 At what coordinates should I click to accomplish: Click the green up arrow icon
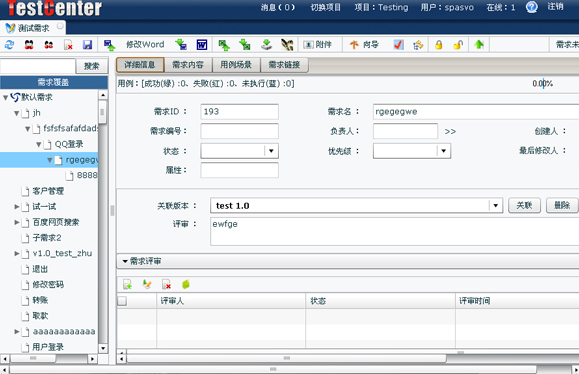[x=479, y=45]
